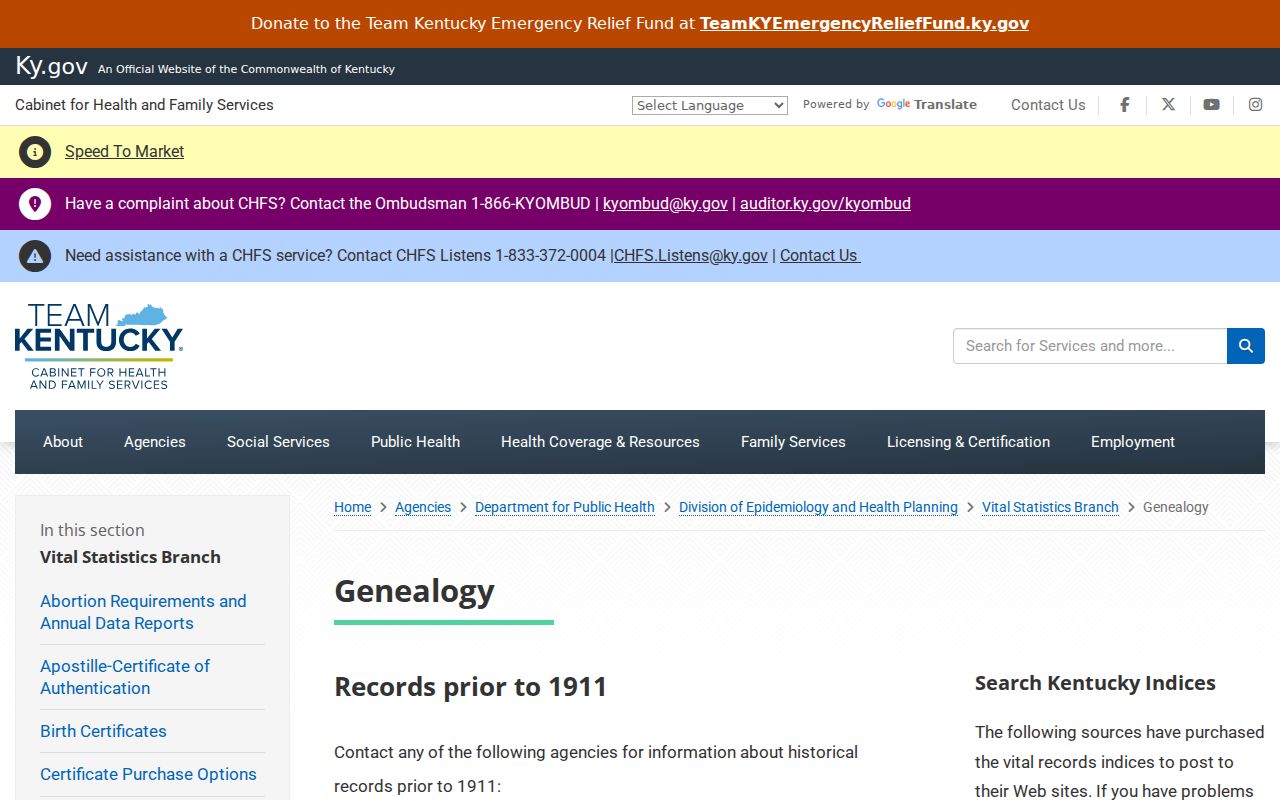Open Health Coverage & Resources menu
The width and height of the screenshot is (1280, 800).
[x=600, y=442]
